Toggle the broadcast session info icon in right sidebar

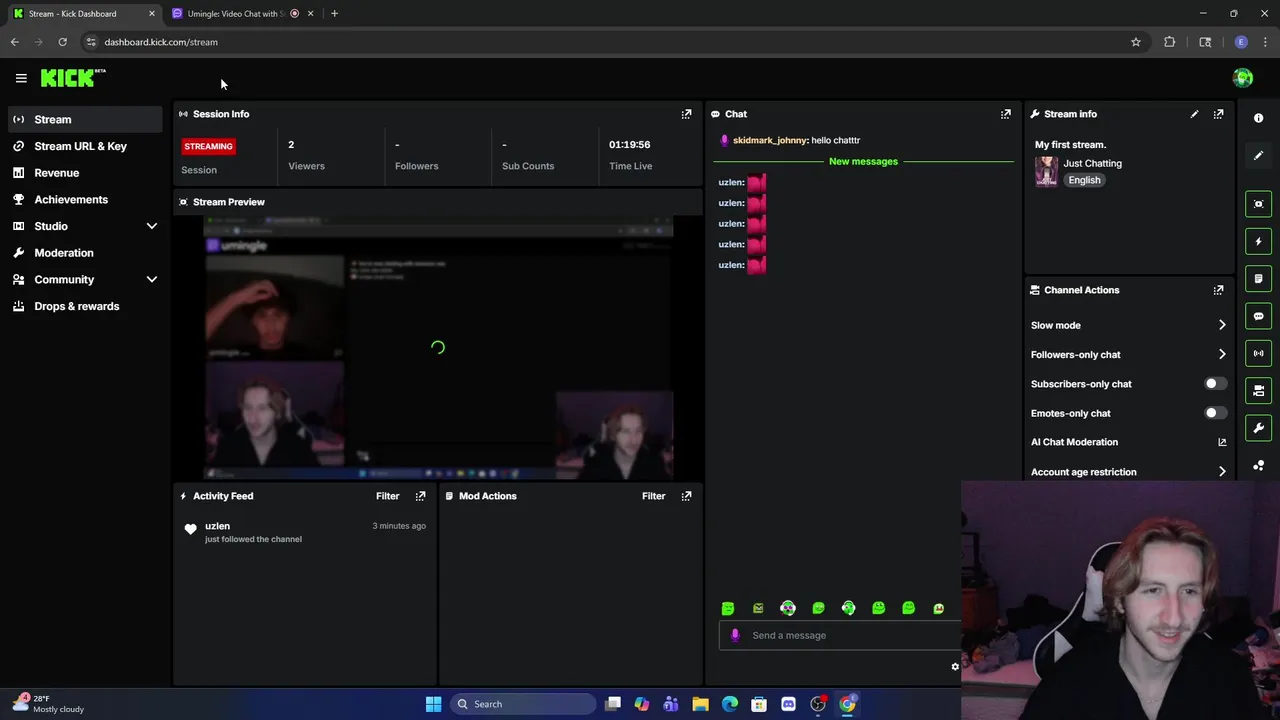1259,353
